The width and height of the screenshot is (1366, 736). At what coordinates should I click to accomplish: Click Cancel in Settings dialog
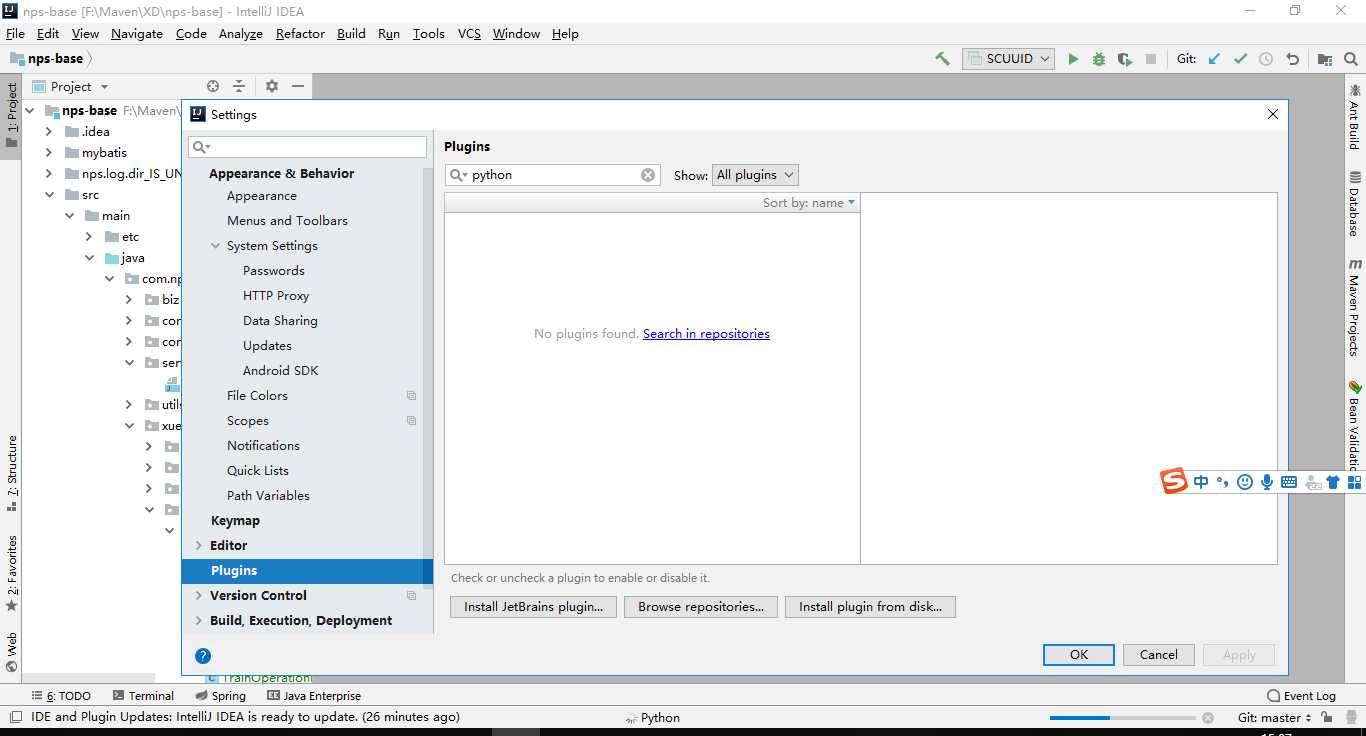1158,655
